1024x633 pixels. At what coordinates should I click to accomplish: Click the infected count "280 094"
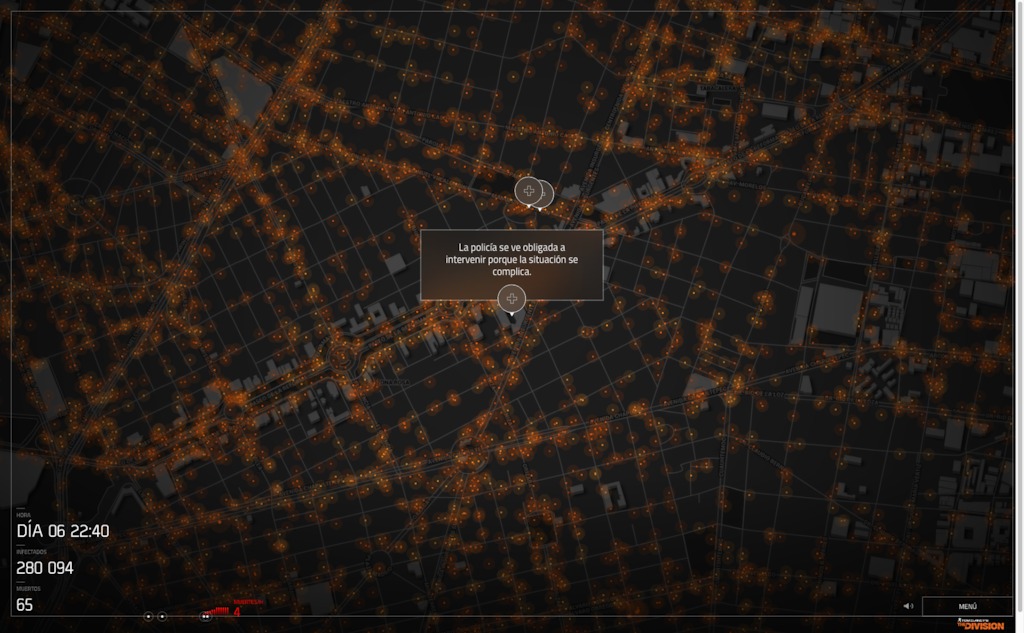click(x=44, y=568)
